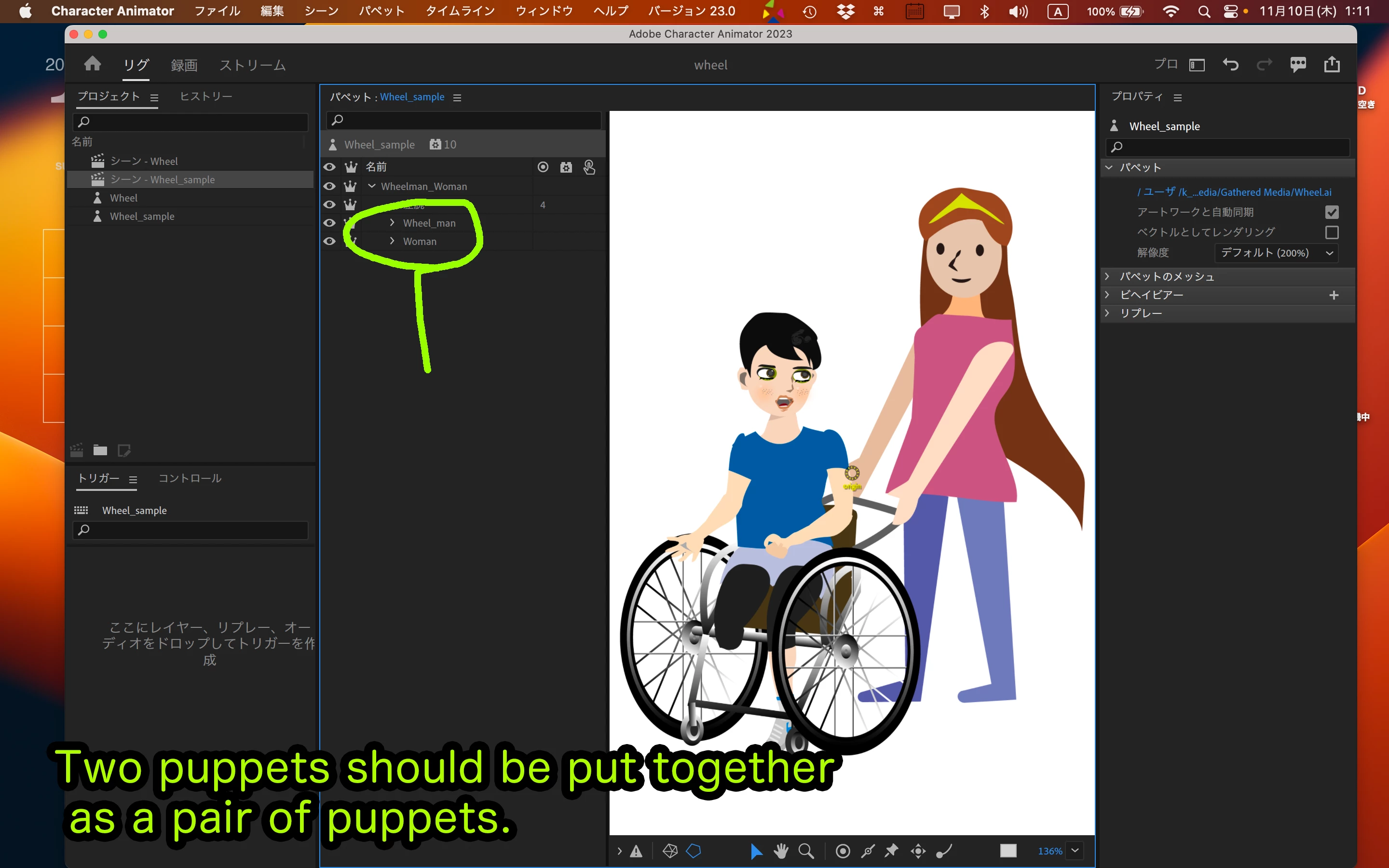Hide the Wheelman_Woman layer via eye icon

pyautogui.click(x=329, y=186)
